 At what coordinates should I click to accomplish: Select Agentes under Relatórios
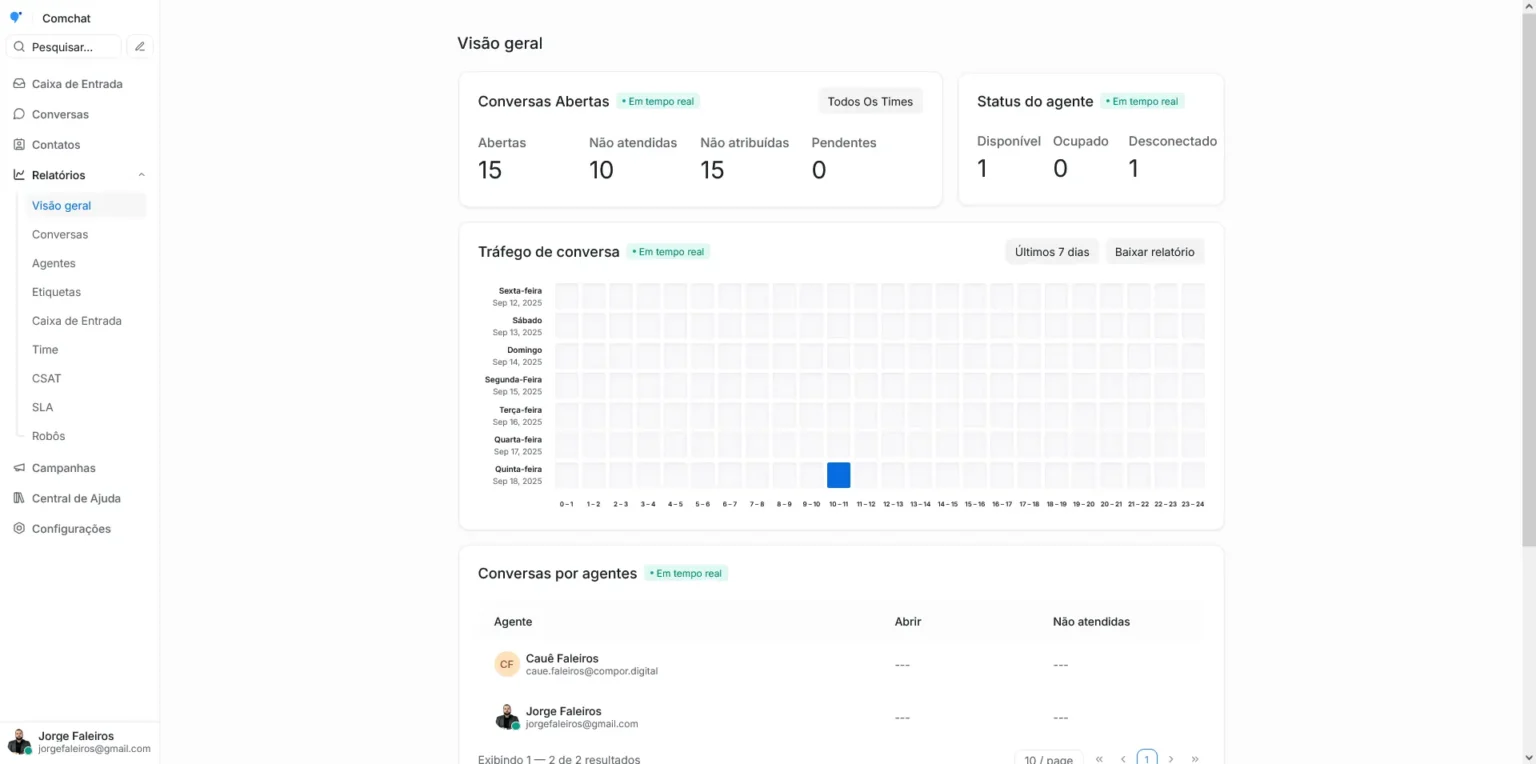(x=54, y=263)
